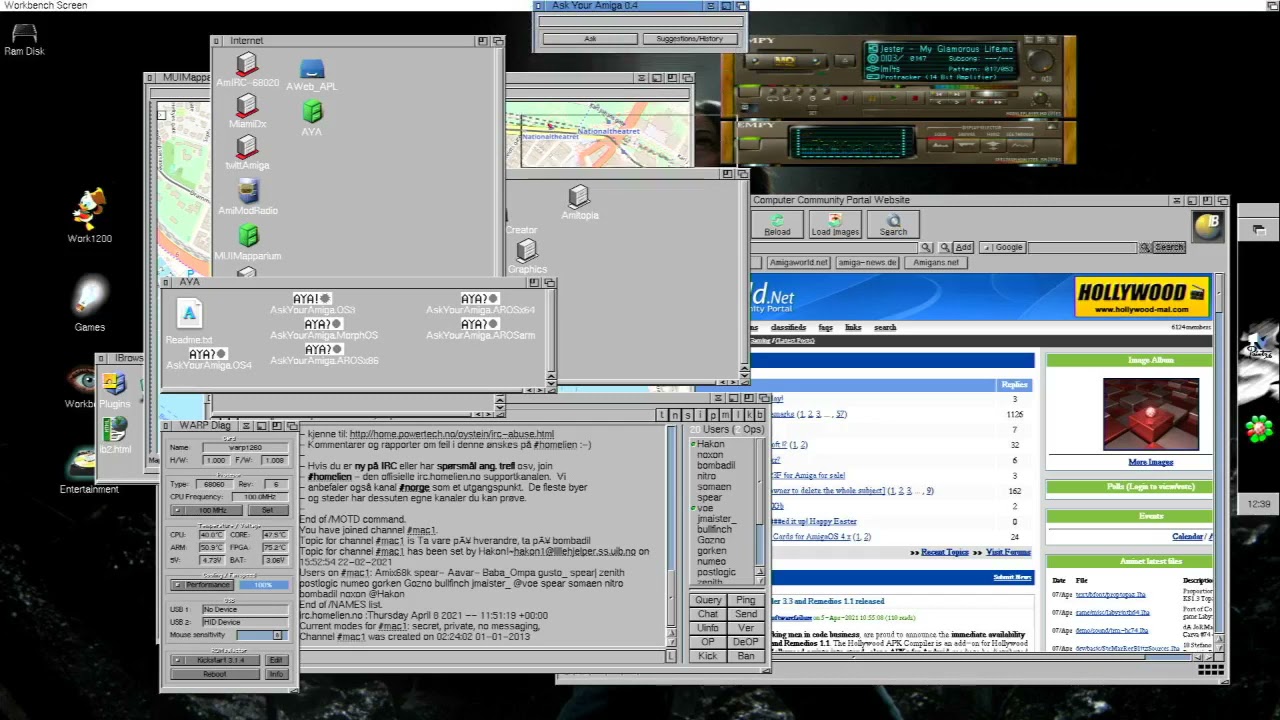
Task: Select user bombadil in IRC list
Action: (x=716, y=465)
